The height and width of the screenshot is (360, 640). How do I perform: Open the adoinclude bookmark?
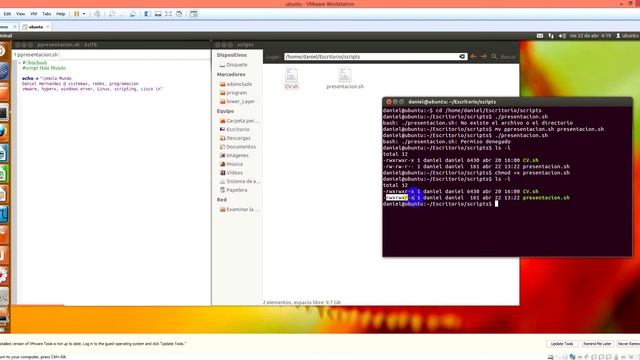point(236,84)
